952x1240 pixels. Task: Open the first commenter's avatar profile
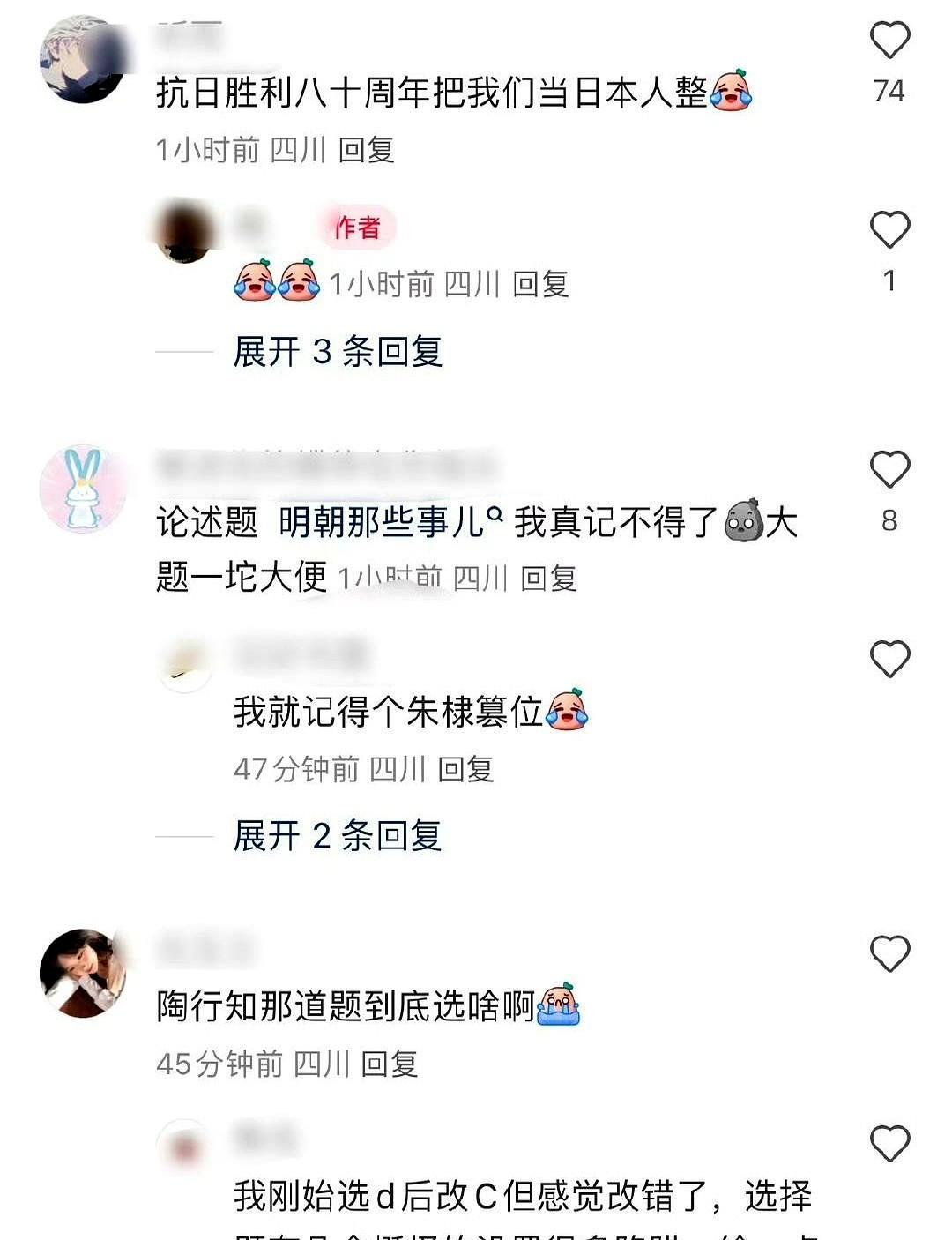tap(84, 59)
